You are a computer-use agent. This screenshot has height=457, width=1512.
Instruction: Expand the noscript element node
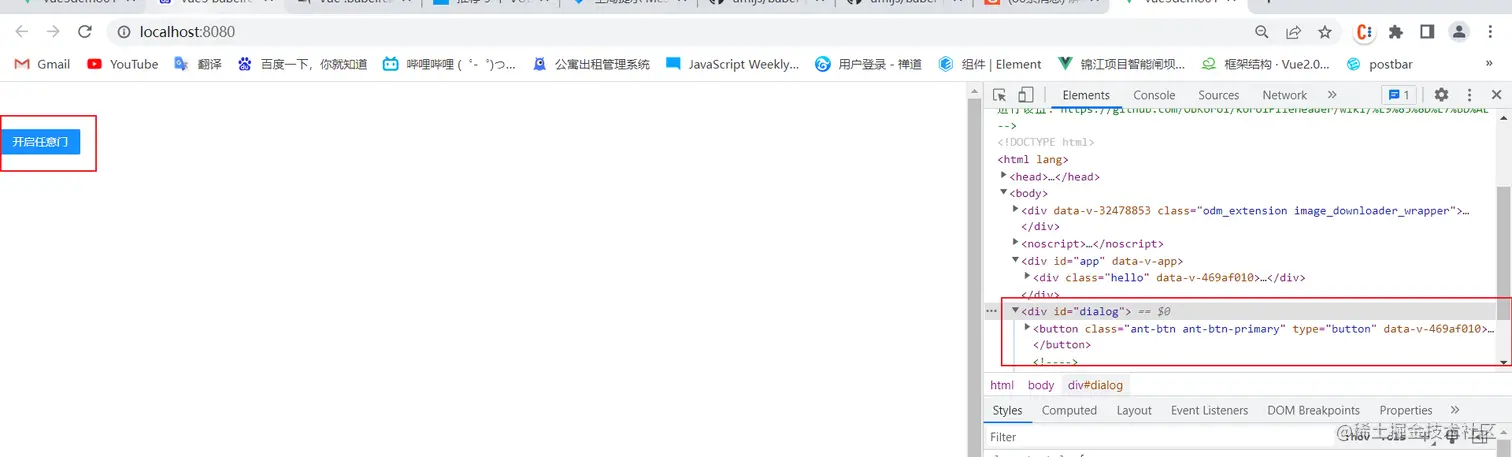click(1016, 243)
